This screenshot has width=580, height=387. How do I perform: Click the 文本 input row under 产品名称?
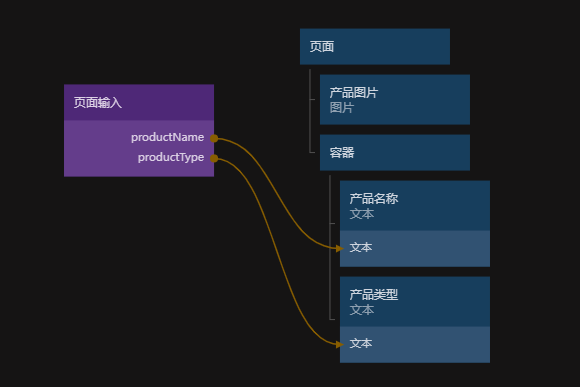click(x=415, y=248)
